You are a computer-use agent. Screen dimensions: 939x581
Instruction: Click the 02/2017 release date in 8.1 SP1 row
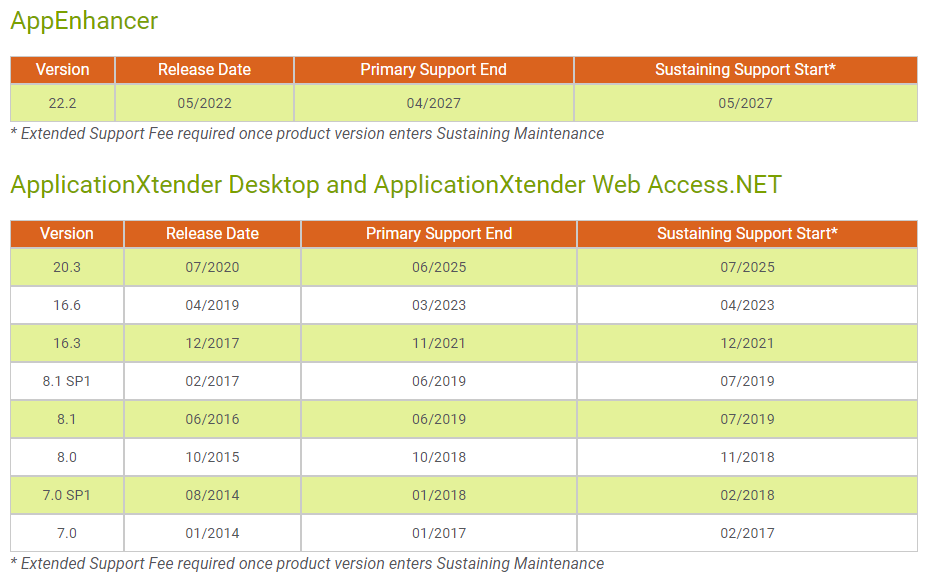click(x=212, y=381)
